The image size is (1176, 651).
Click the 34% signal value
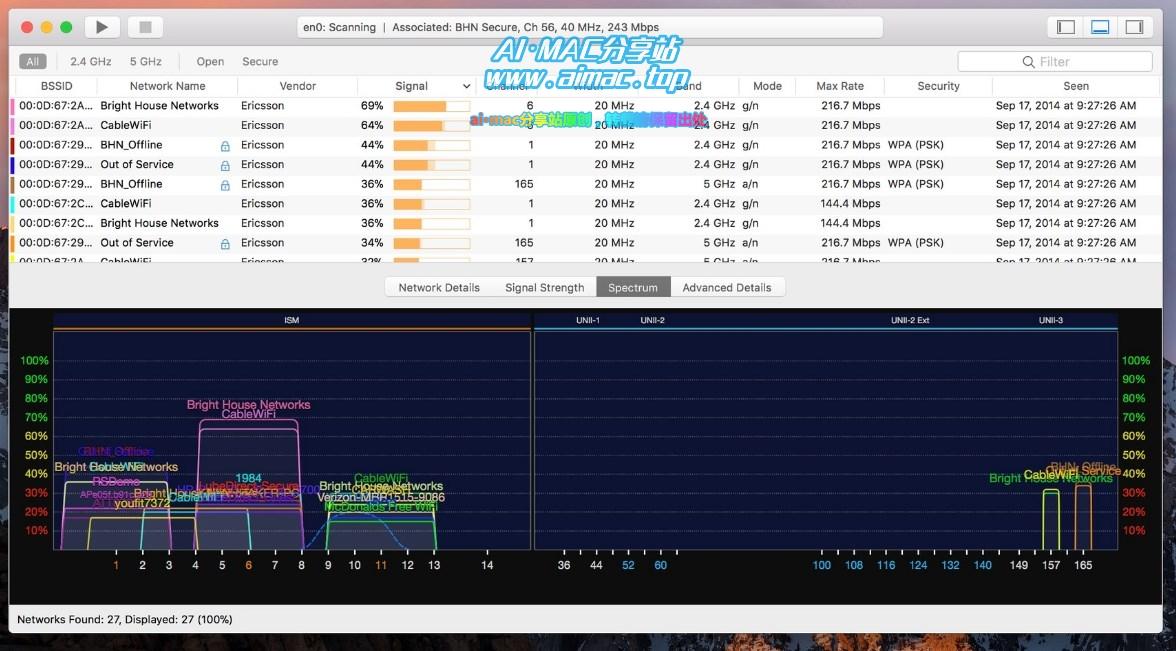[x=372, y=242]
